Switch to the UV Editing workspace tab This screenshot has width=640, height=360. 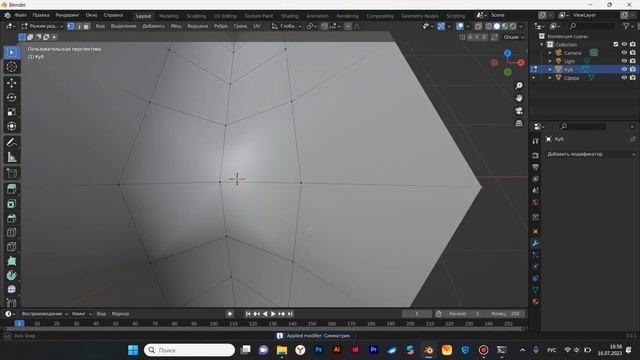click(225, 16)
